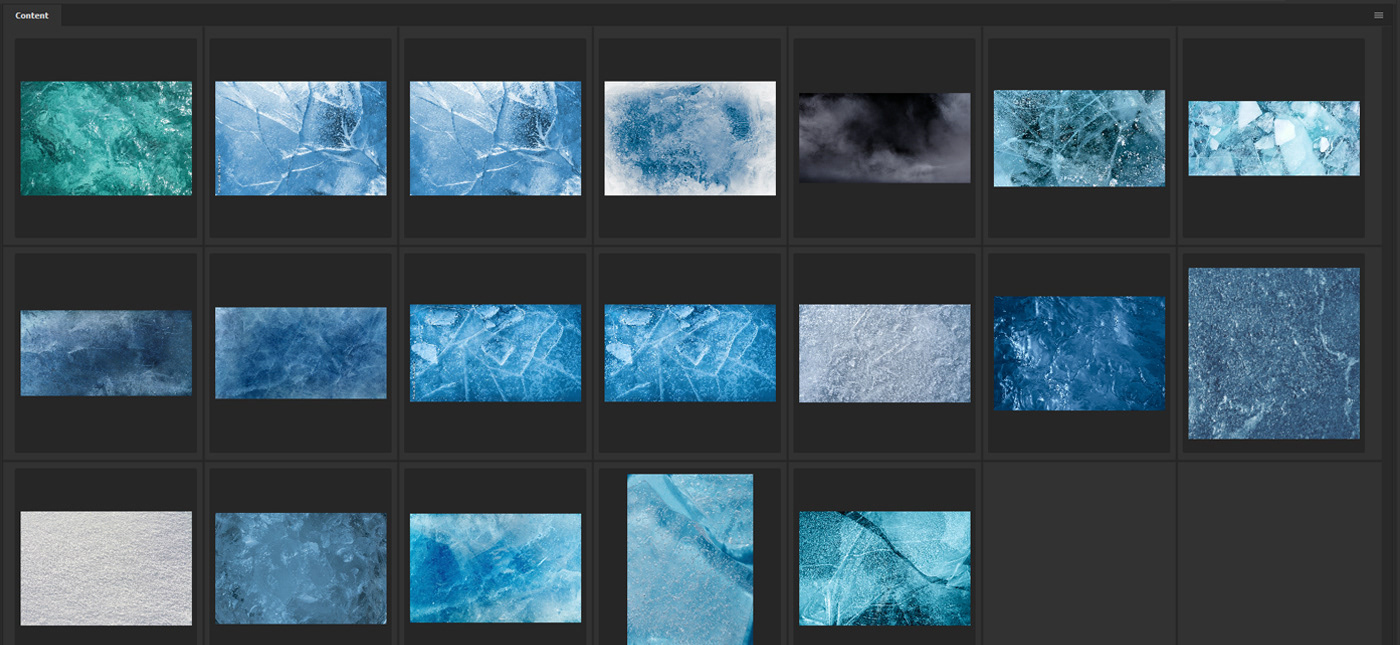Select the broken ice chunks thumbnail
The image size is (1400, 645).
point(1274,138)
